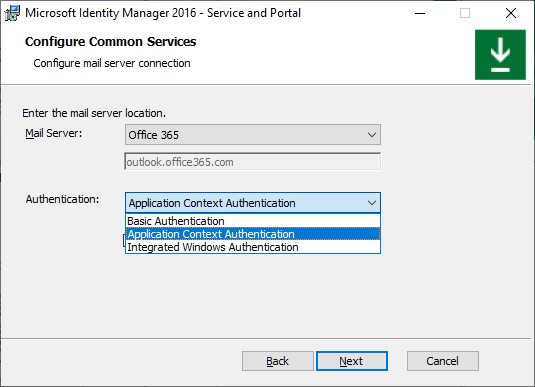Pick Integrated Windows Authentication option

point(253,247)
